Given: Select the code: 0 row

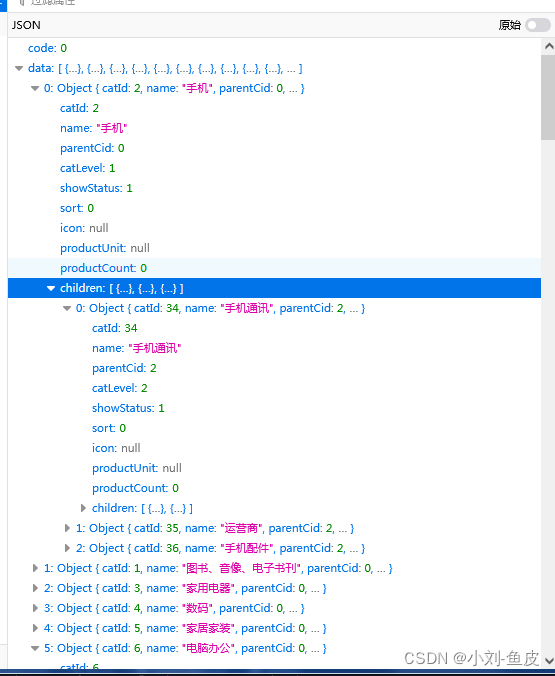Looking at the screenshot, I should coord(274,48).
